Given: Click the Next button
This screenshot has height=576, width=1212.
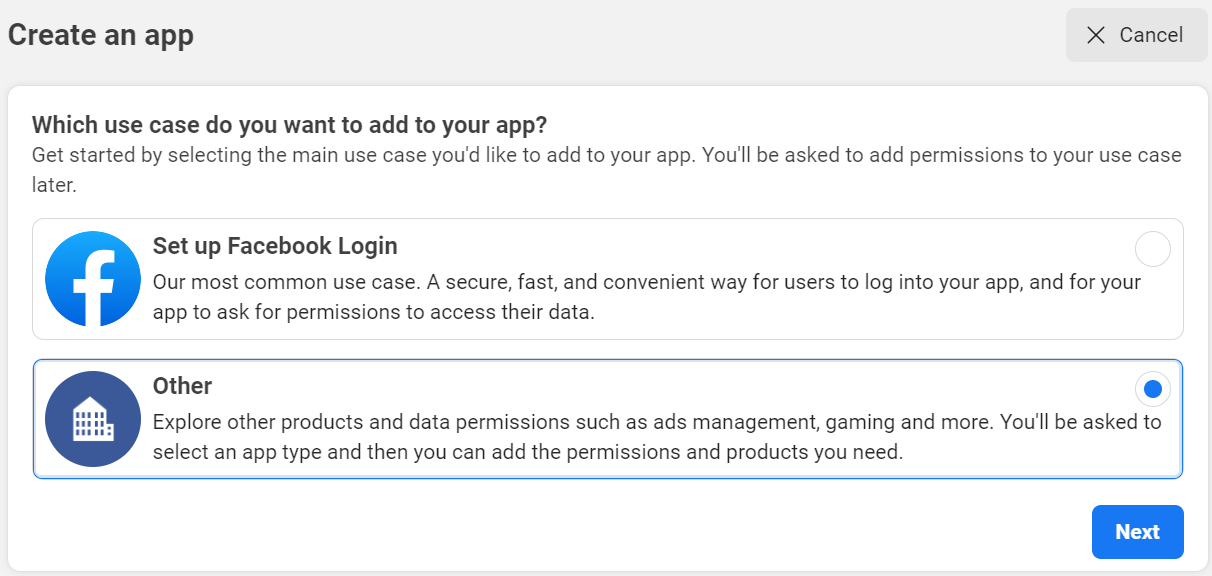Looking at the screenshot, I should [x=1137, y=532].
